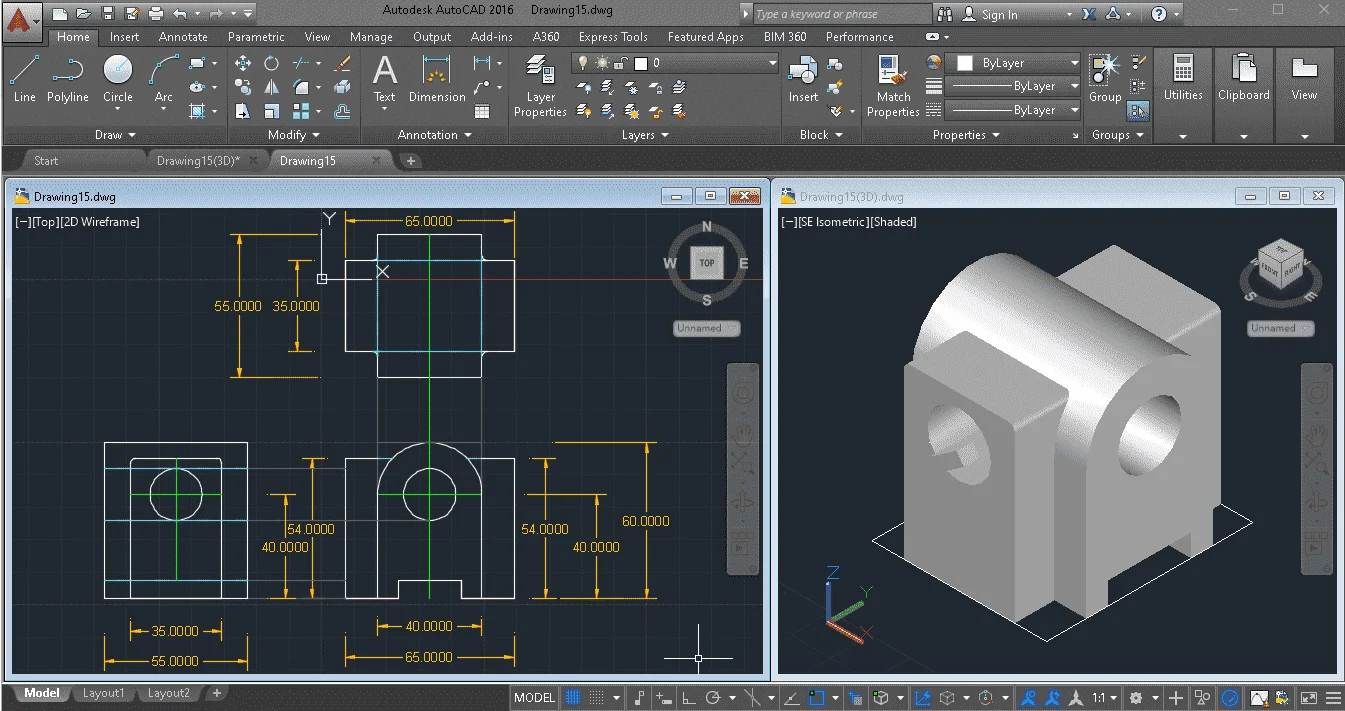This screenshot has width=1345, height=711.
Task: Click the Save icon in quick access toolbar
Action: (x=108, y=14)
